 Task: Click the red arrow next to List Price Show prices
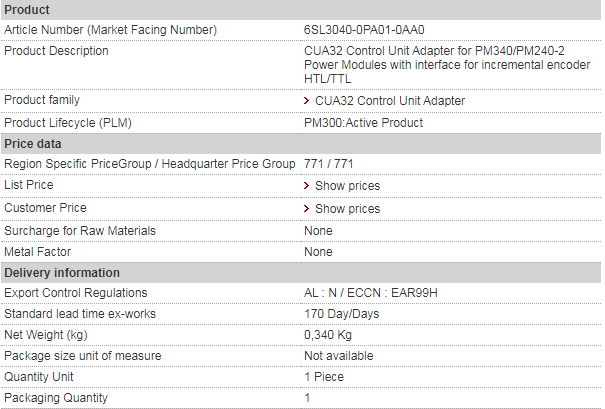[x=306, y=186]
